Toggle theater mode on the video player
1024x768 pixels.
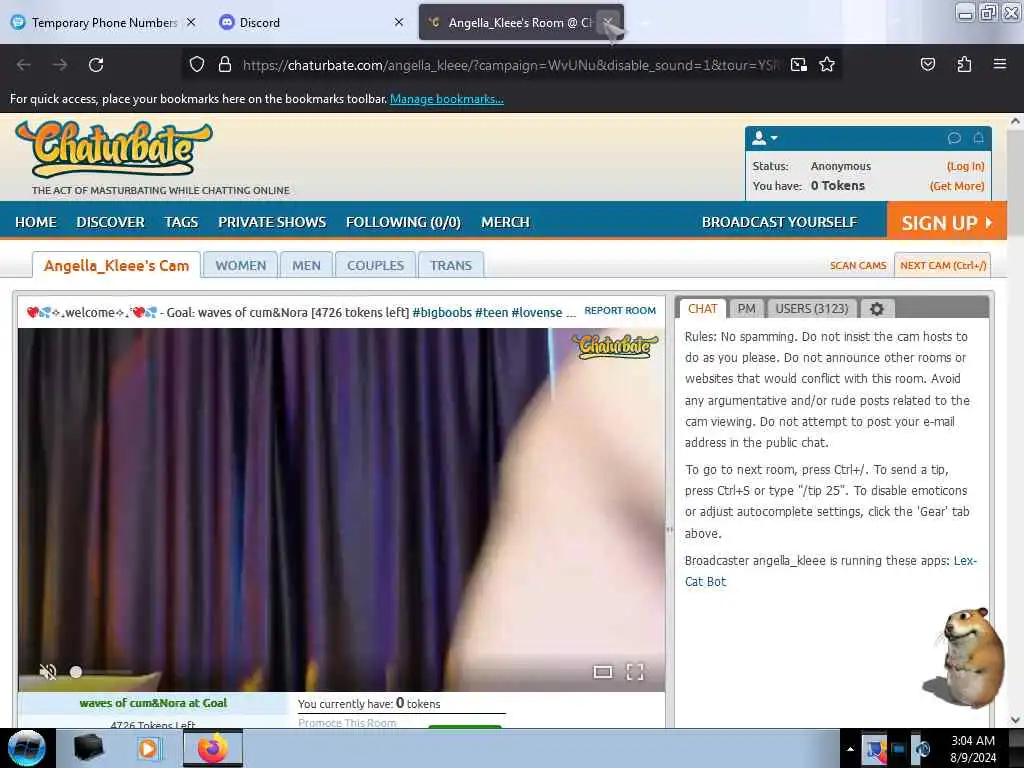point(603,672)
